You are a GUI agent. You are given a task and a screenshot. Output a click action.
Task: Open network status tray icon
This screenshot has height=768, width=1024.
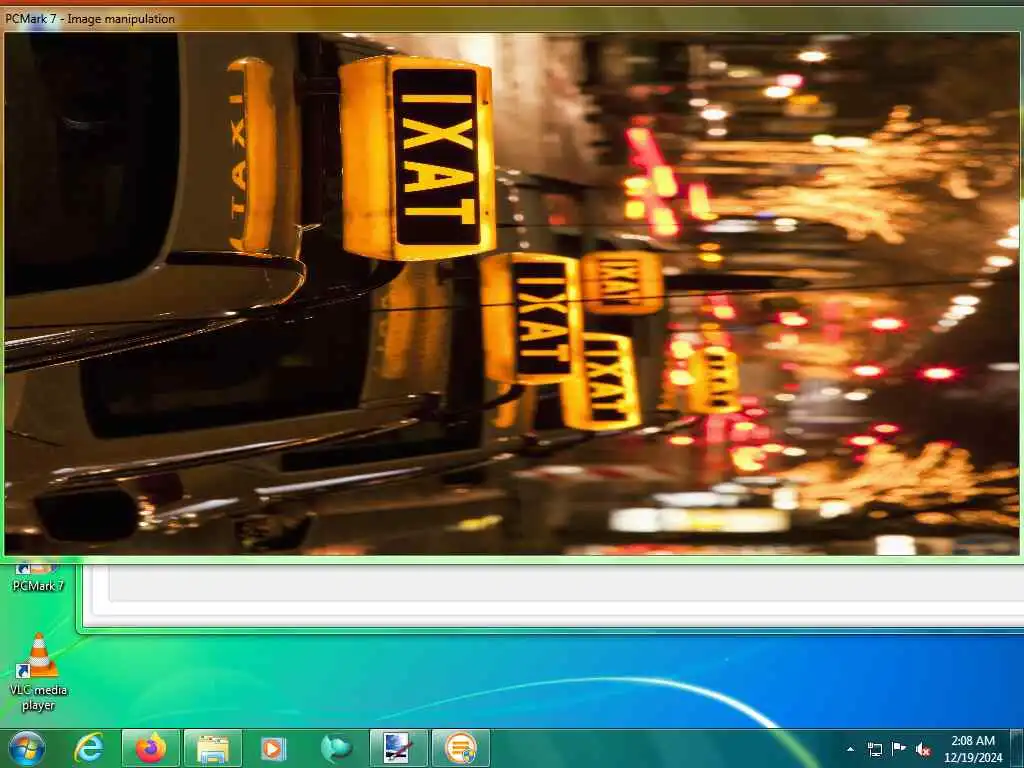point(874,749)
